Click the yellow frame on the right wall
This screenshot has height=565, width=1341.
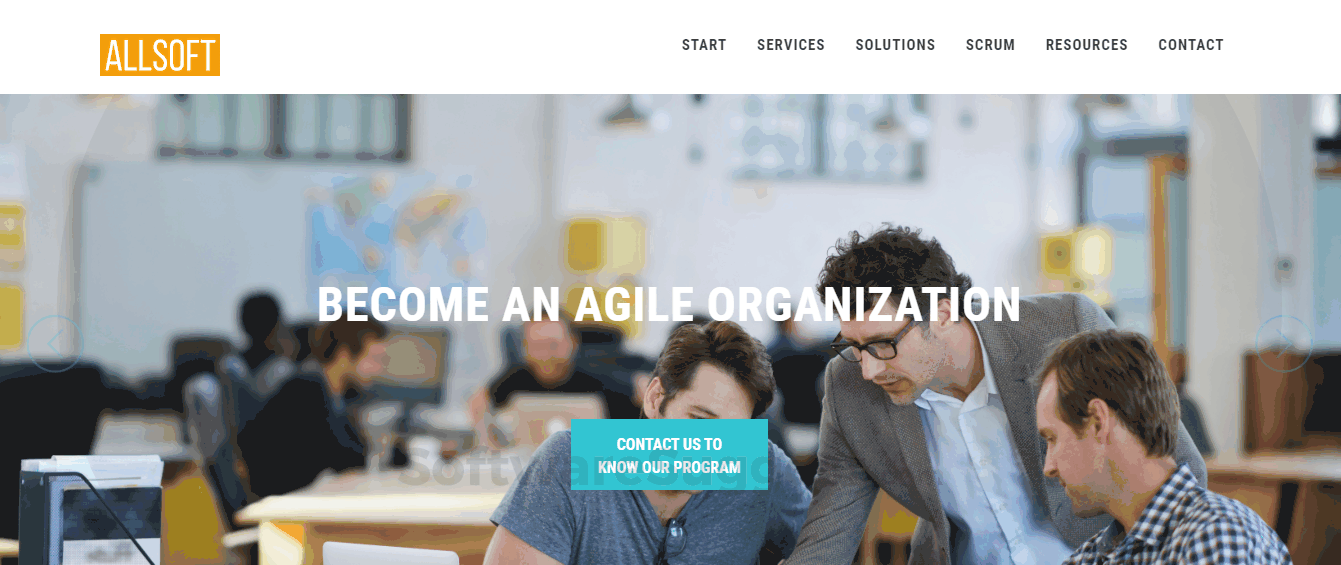[1075, 257]
